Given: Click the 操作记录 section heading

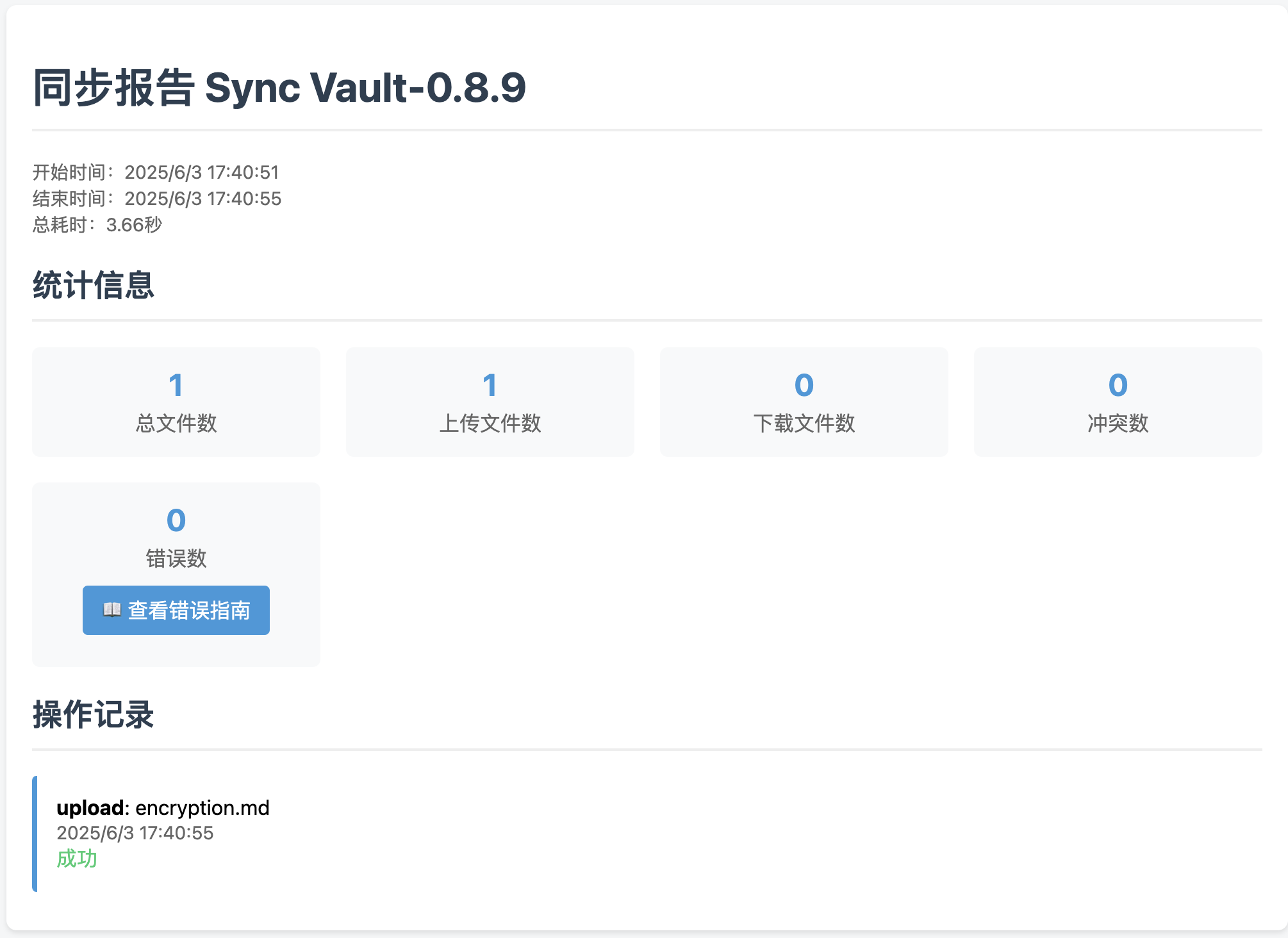Looking at the screenshot, I should click(94, 714).
